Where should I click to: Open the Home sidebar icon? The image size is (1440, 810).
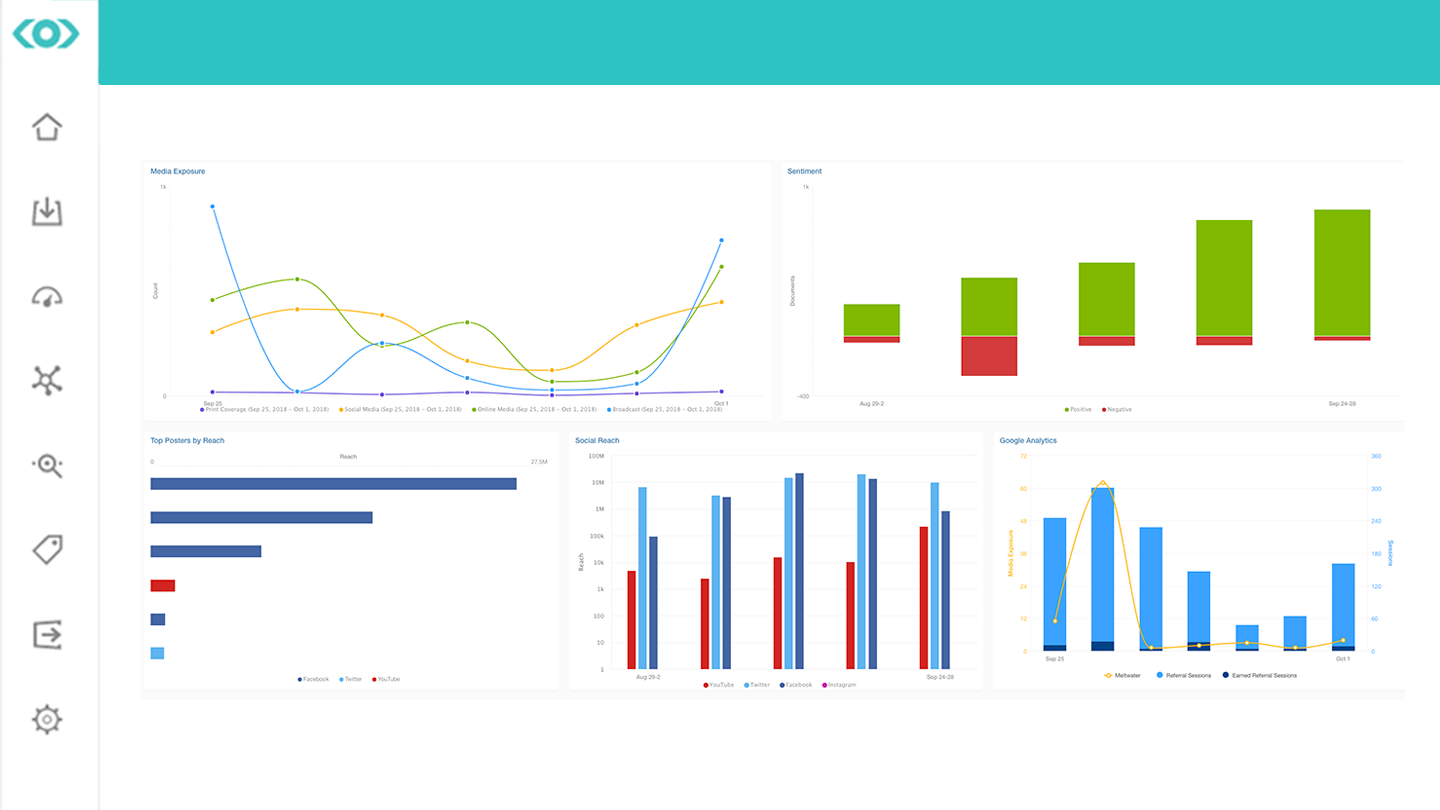46,128
